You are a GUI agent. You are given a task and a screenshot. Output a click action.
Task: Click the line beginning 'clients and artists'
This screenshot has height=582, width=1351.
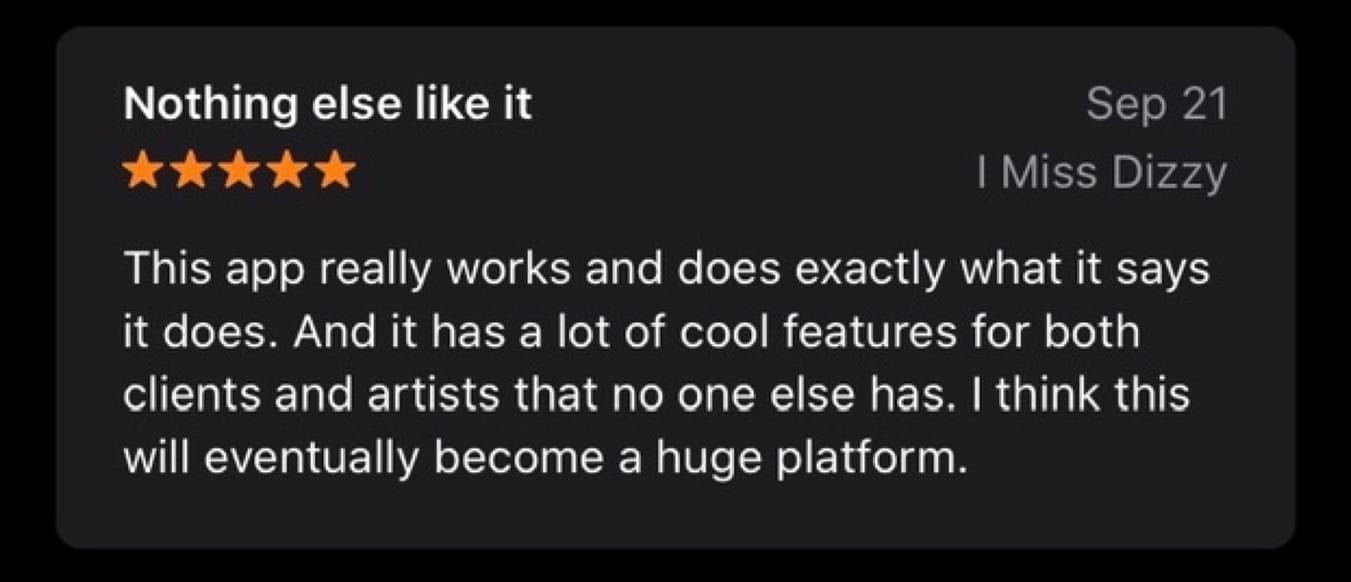pyautogui.click(x=657, y=395)
